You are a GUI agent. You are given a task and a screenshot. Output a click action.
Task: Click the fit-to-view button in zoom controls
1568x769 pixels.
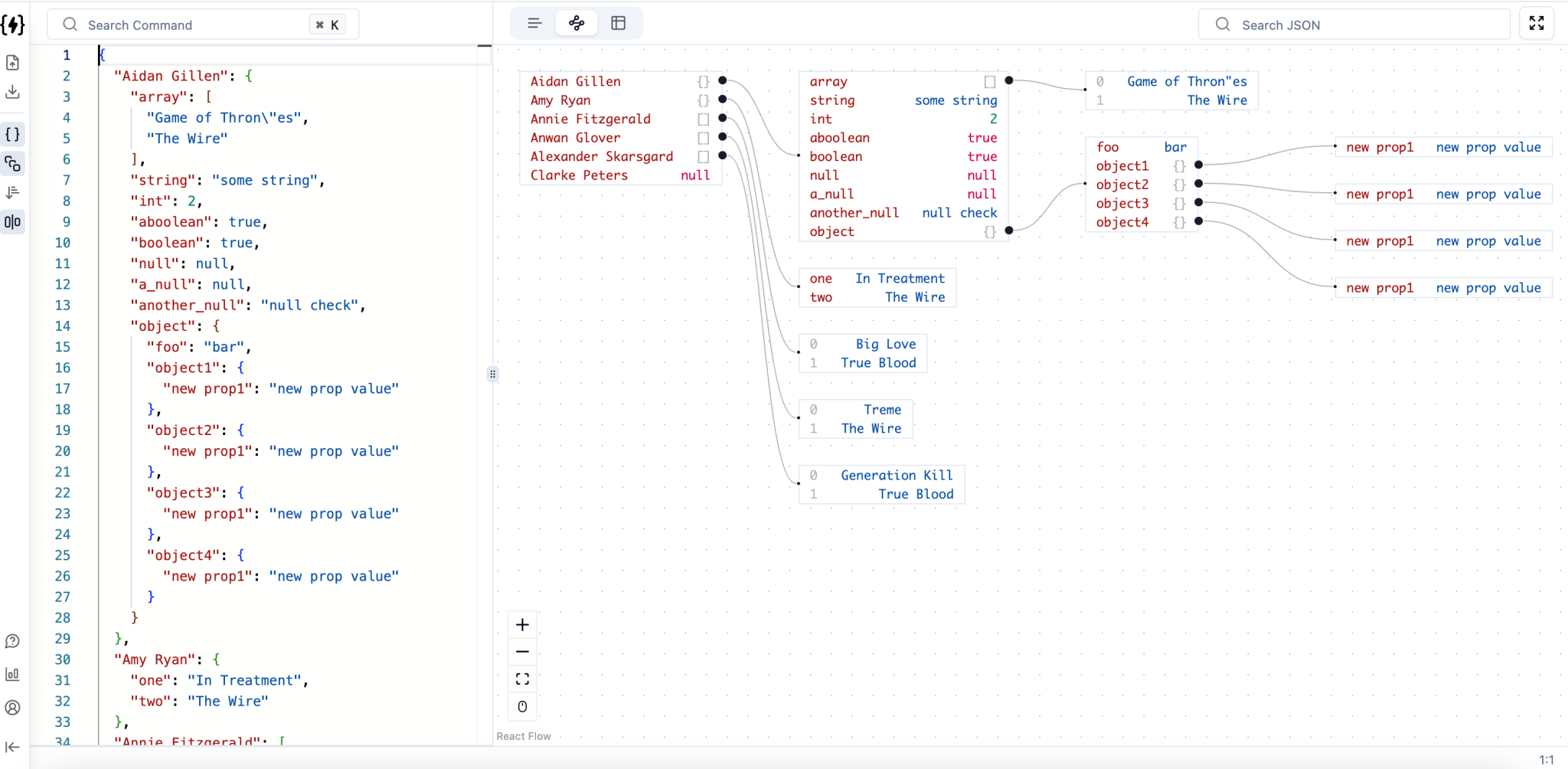point(522,678)
